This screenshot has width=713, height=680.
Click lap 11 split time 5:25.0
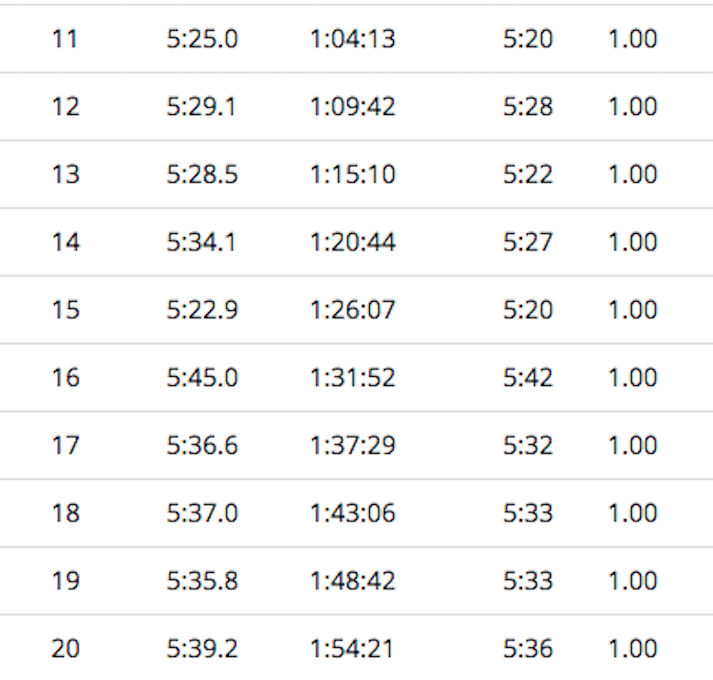[201, 39]
